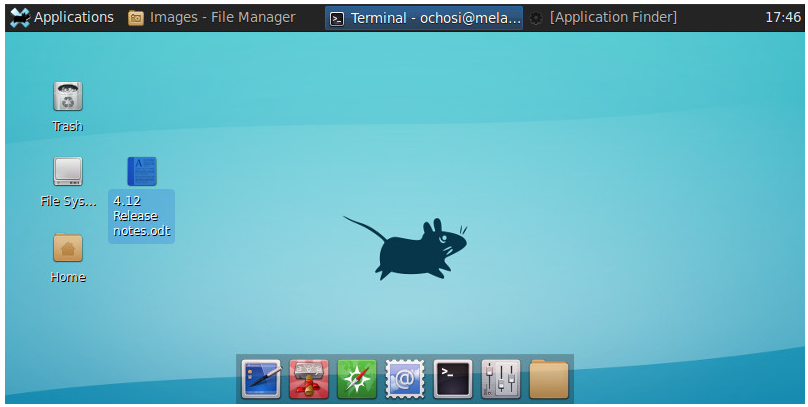Image resolution: width=808 pixels, height=407 pixels.
Task: Select the File System desktop icon
Action: click(x=68, y=172)
